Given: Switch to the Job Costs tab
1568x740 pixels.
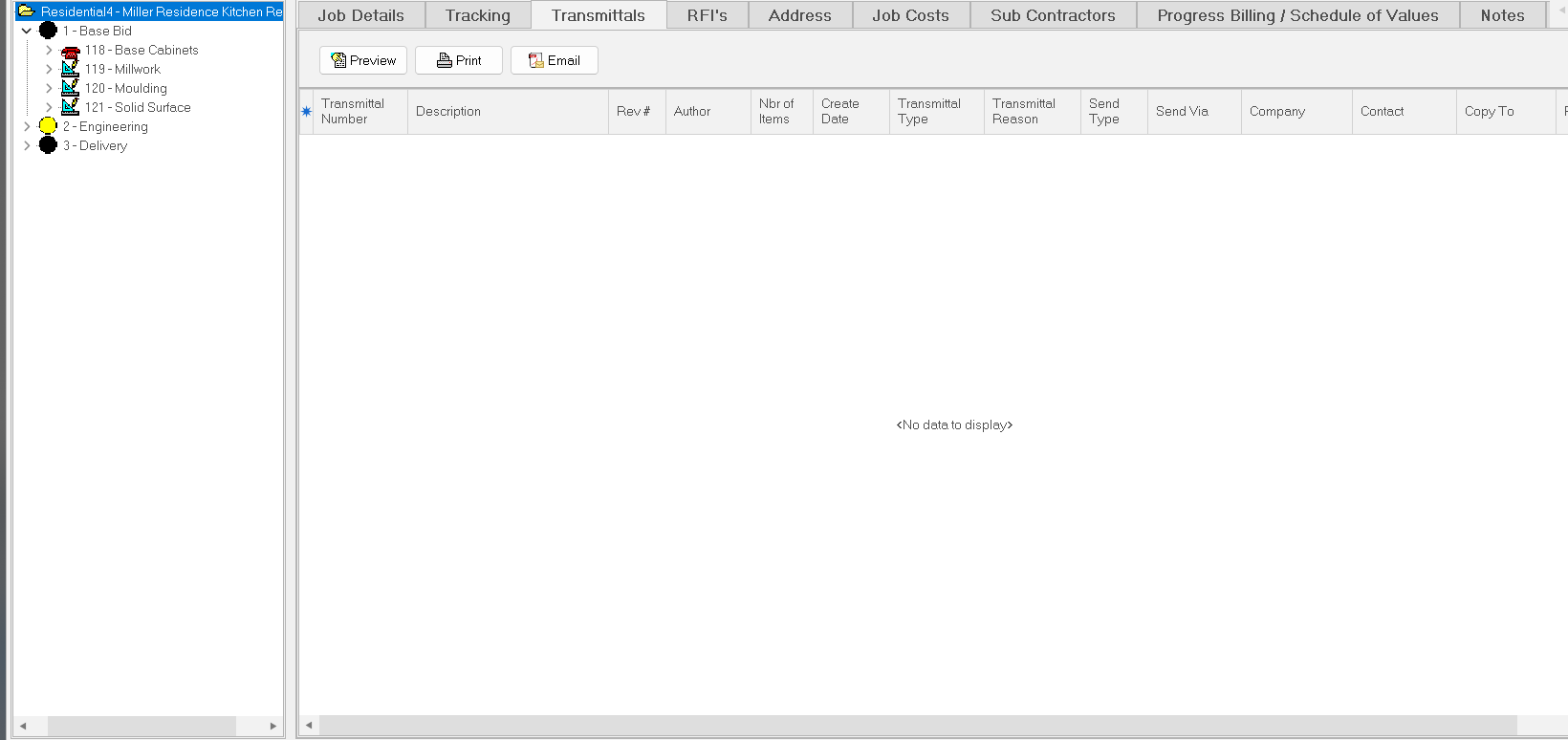Looking at the screenshot, I should (910, 15).
